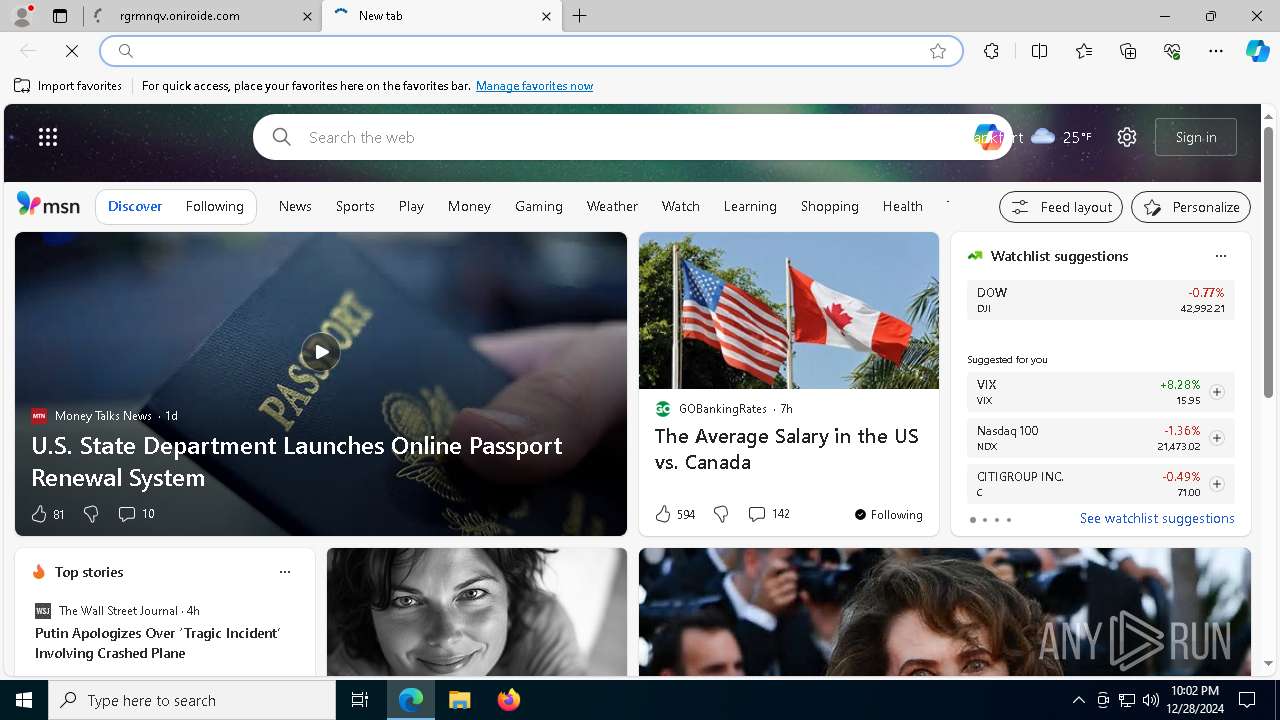Toggle Following for GOBankingRates
This screenshot has width=1280, height=720.
tap(888, 515)
